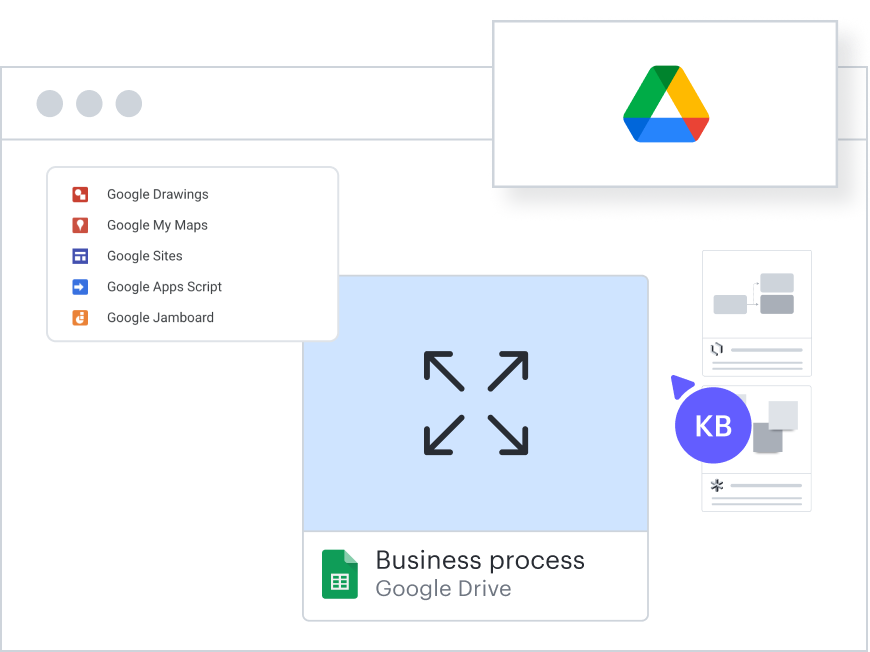Select the Google Apps Script entry

pos(164,287)
